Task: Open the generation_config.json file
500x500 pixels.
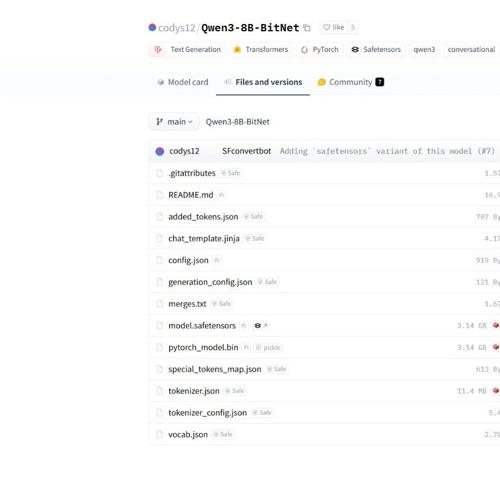Action: (x=210, y=282)
